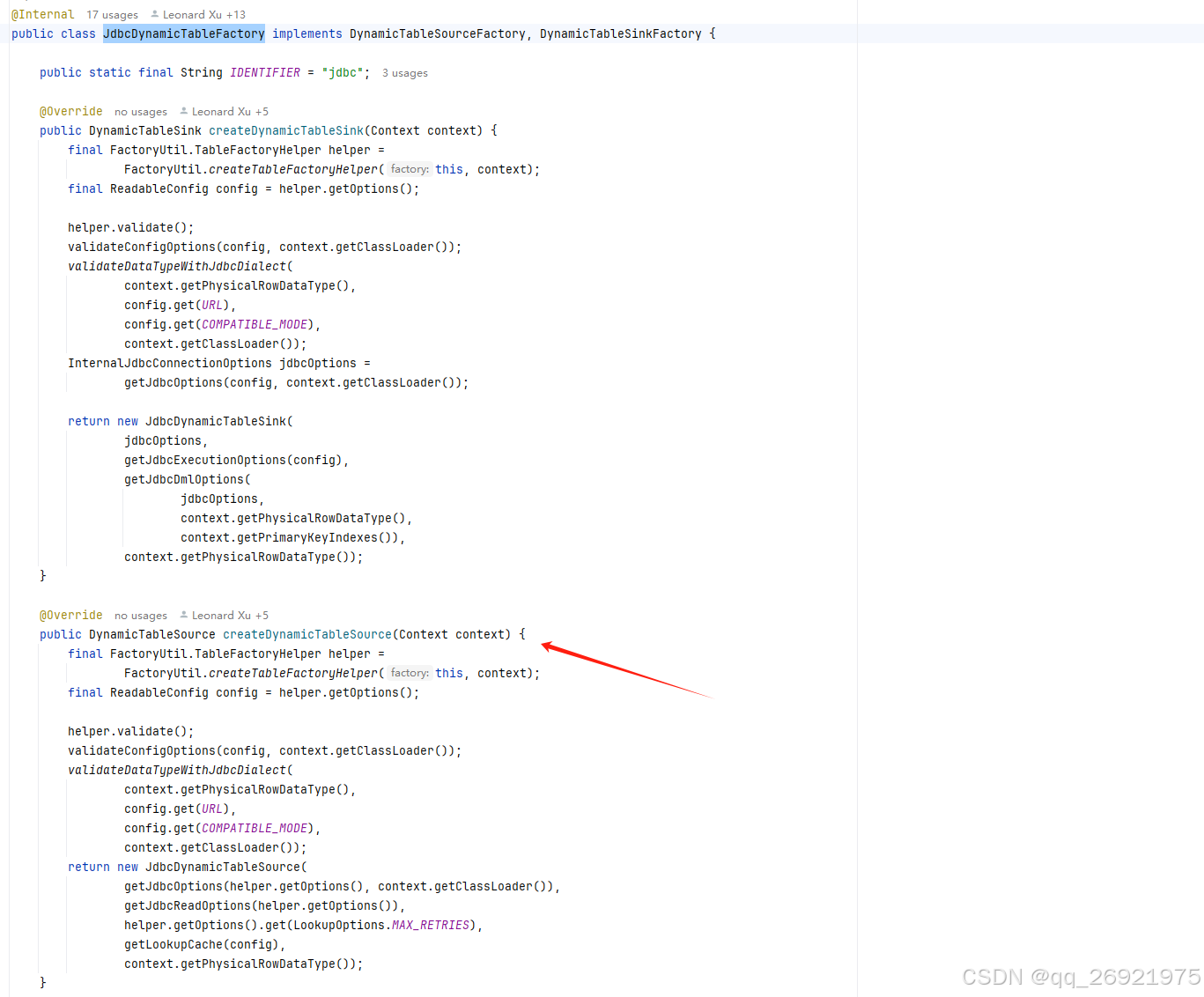Click the IDENTIFIER constant name
The image size is (1204, 997).
click(265, 72)
